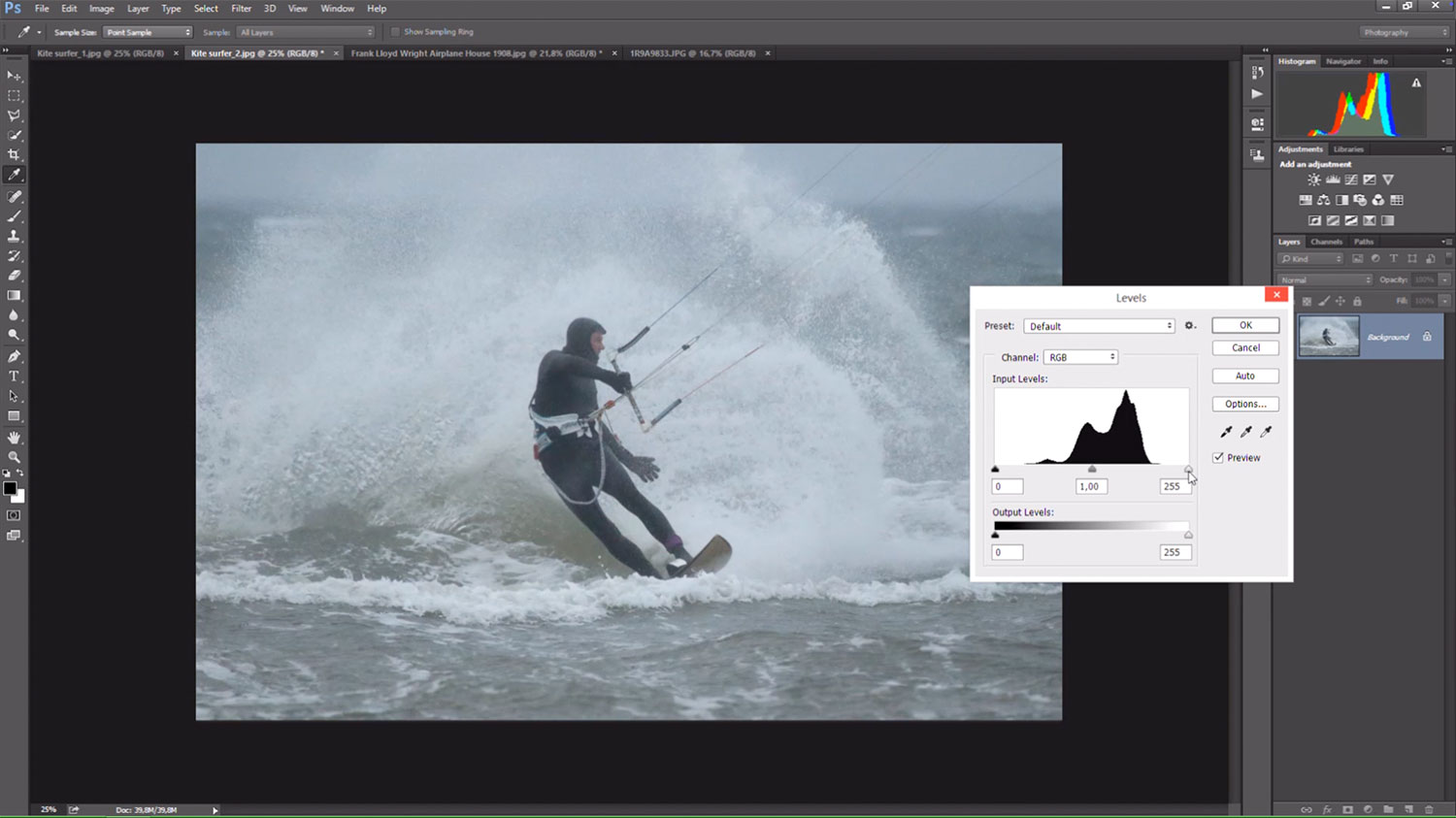
Task: Open the Channel dropdown set to RGB
Action: 1080,357
